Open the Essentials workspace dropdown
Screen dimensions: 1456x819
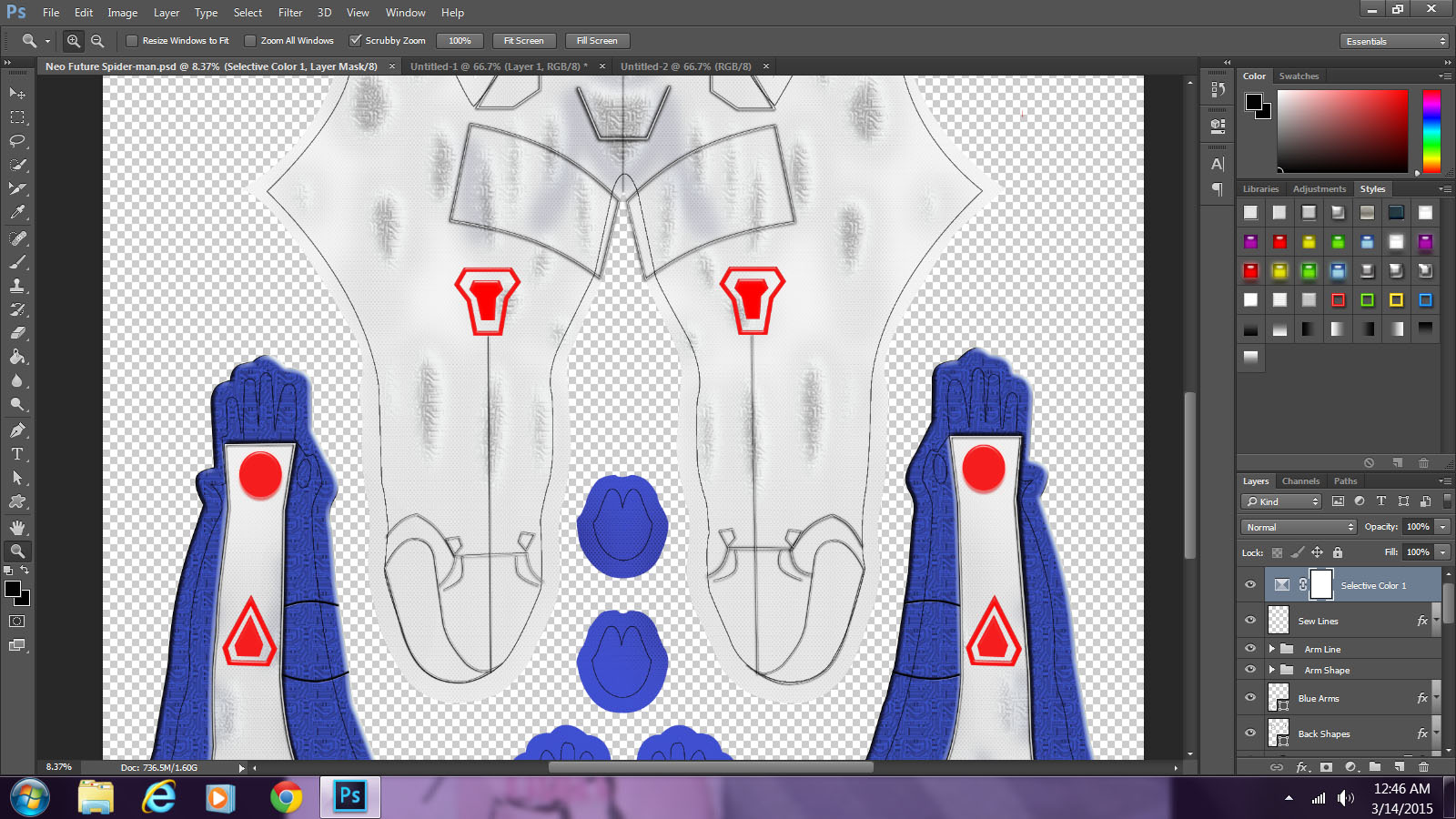[1394, 41]
